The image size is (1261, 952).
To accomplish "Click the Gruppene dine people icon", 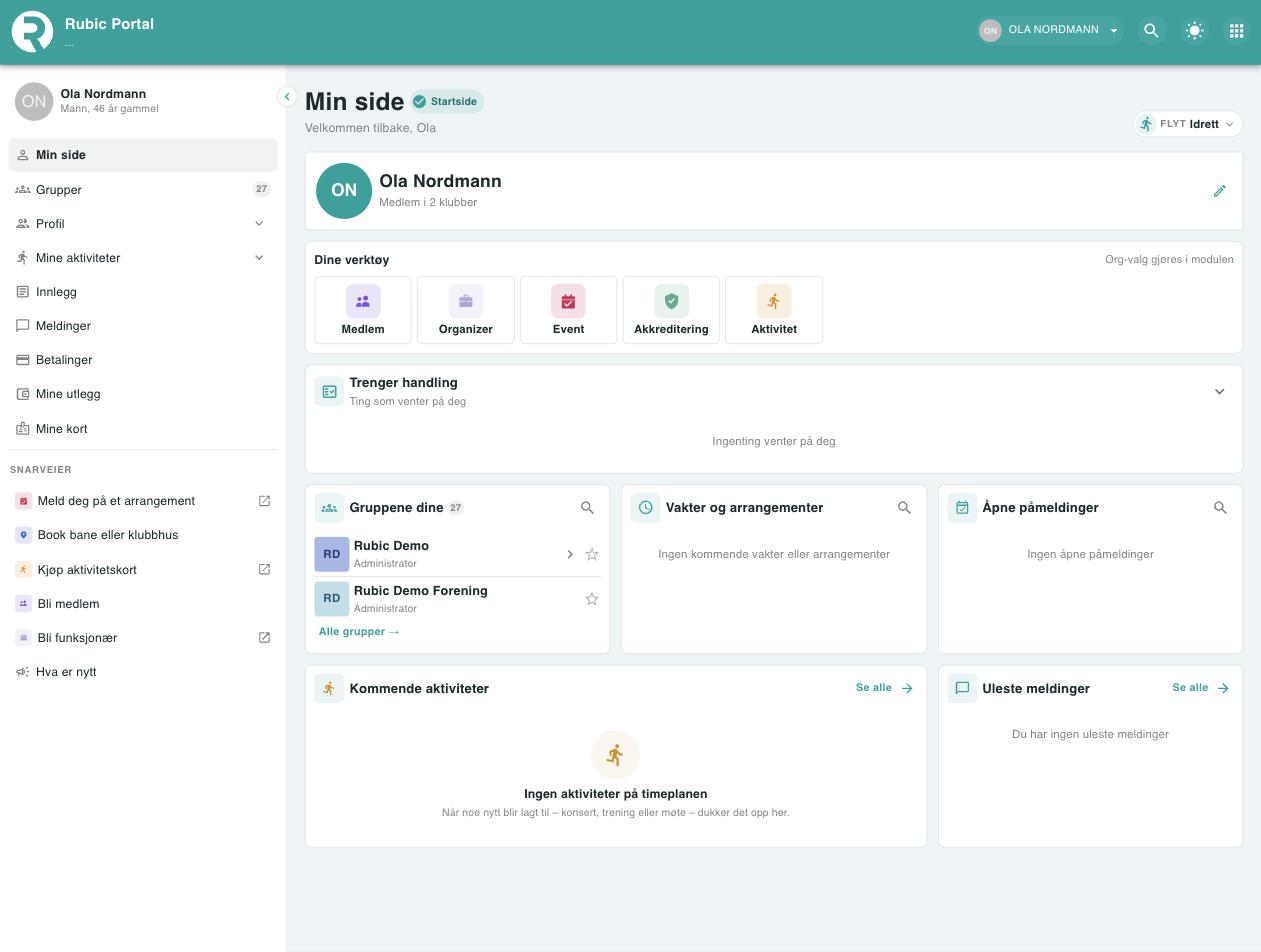I will (x=329, y=508).
